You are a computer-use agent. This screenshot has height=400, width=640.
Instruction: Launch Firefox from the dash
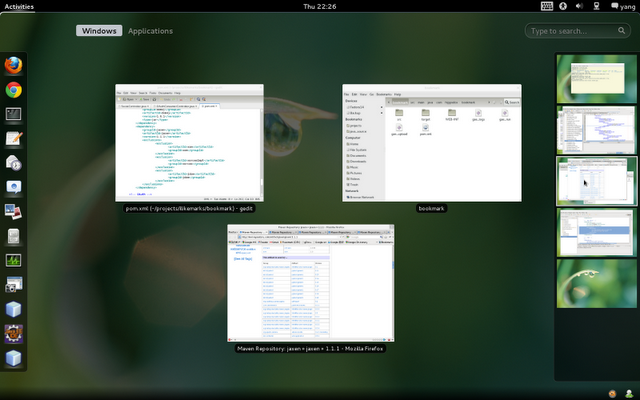tap(13, 66)
